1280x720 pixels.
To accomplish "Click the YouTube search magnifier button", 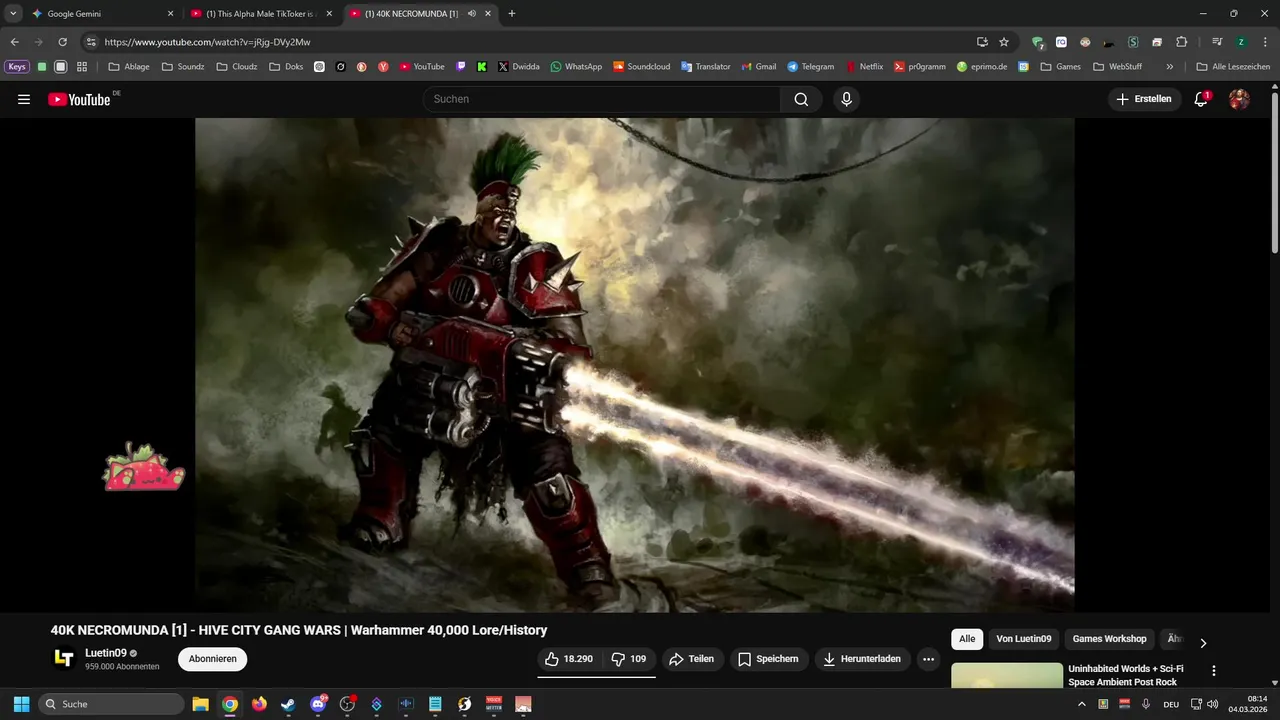I will coord(801,99).
